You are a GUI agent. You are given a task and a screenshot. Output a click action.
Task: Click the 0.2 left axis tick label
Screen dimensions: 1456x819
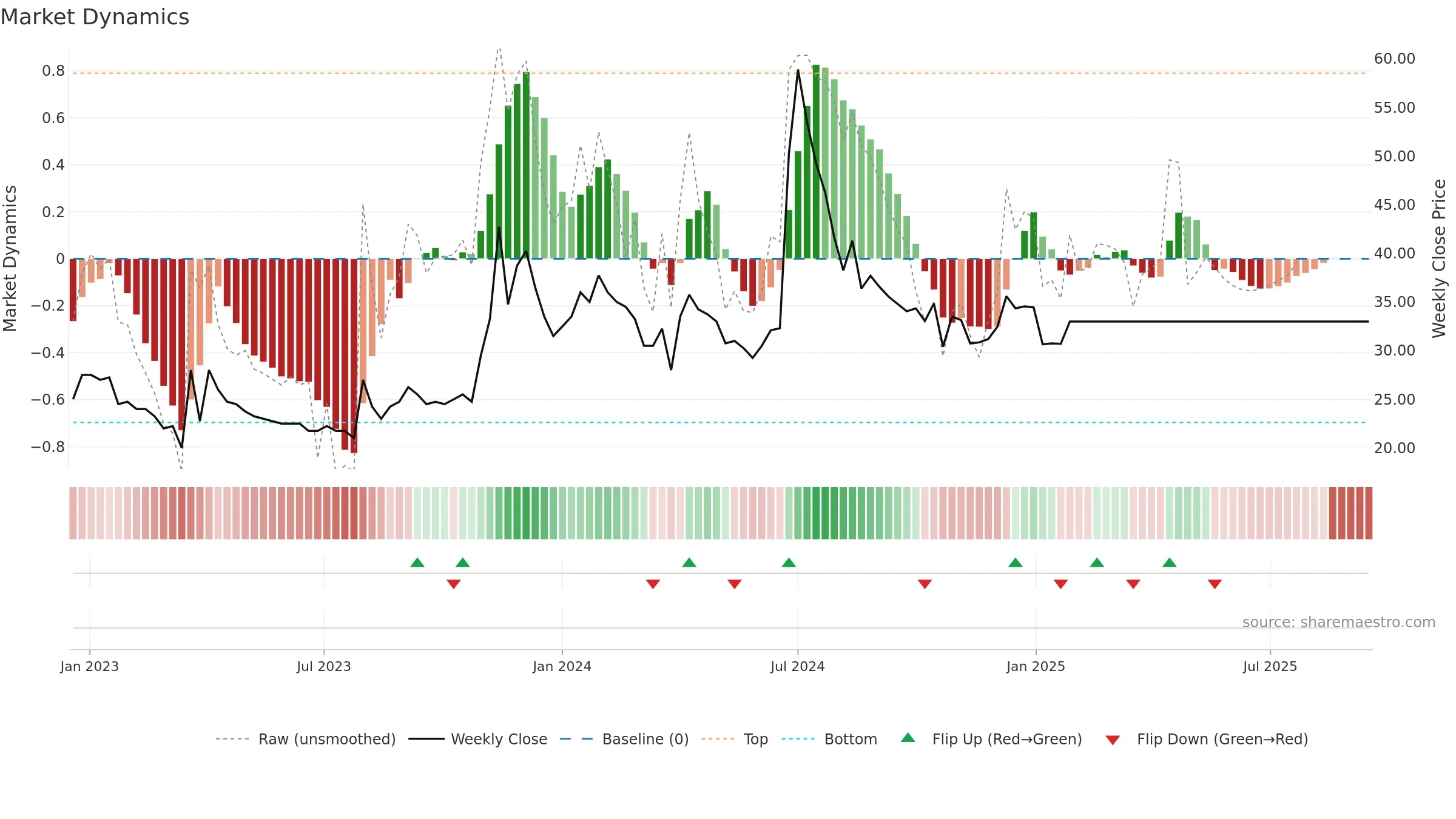53,212
